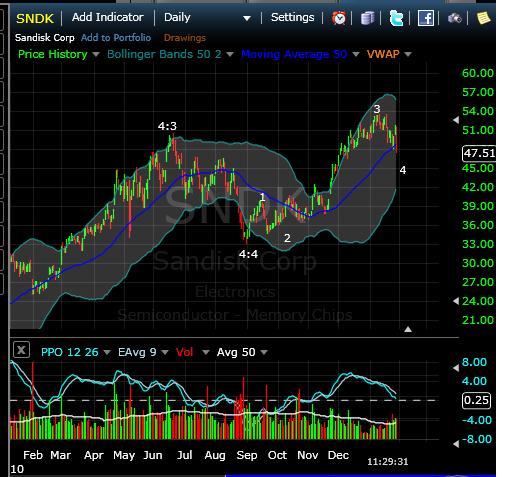Share chart via Twitter bird icon
Screen dimensions: 512x477
[396, 18]
